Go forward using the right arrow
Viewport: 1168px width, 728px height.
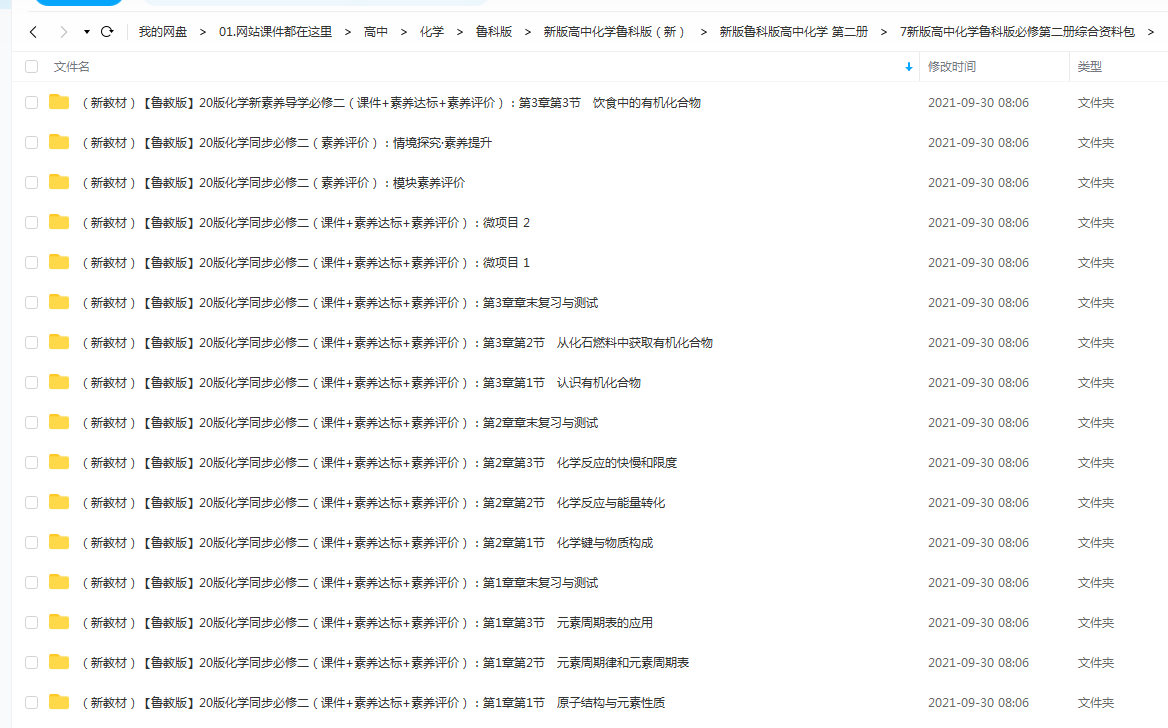(x=63, y=32)
